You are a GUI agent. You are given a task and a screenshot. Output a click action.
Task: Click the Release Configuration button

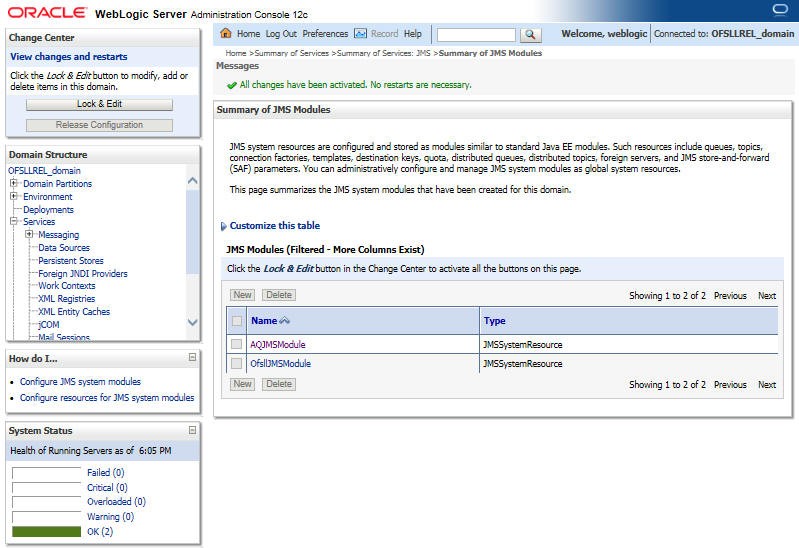[99, 125]
